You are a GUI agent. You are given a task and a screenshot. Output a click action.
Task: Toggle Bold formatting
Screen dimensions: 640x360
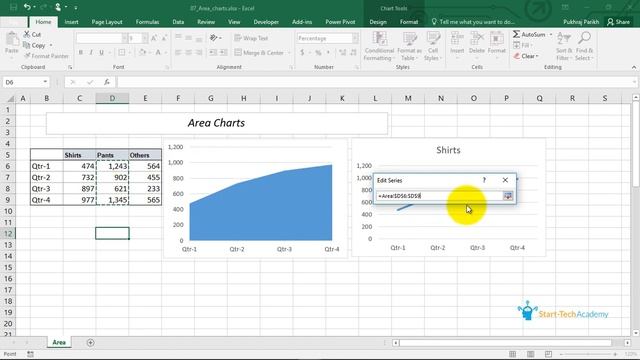click(81, 52)
